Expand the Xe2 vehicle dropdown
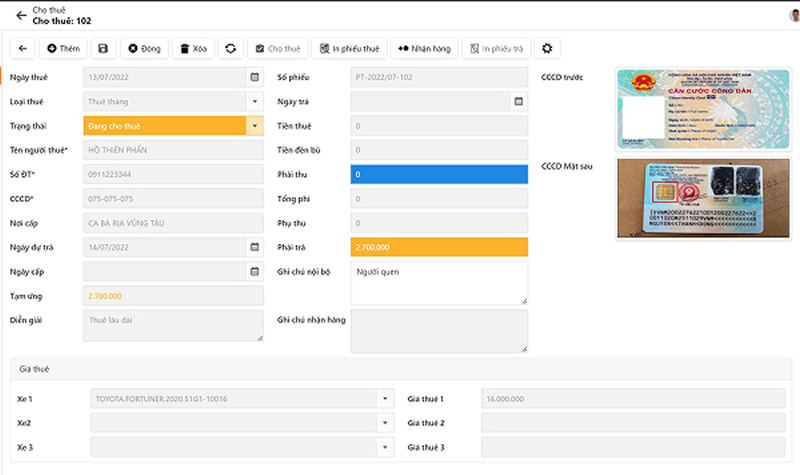Viewport: 800px width, 475px height. tap(385, 423)
